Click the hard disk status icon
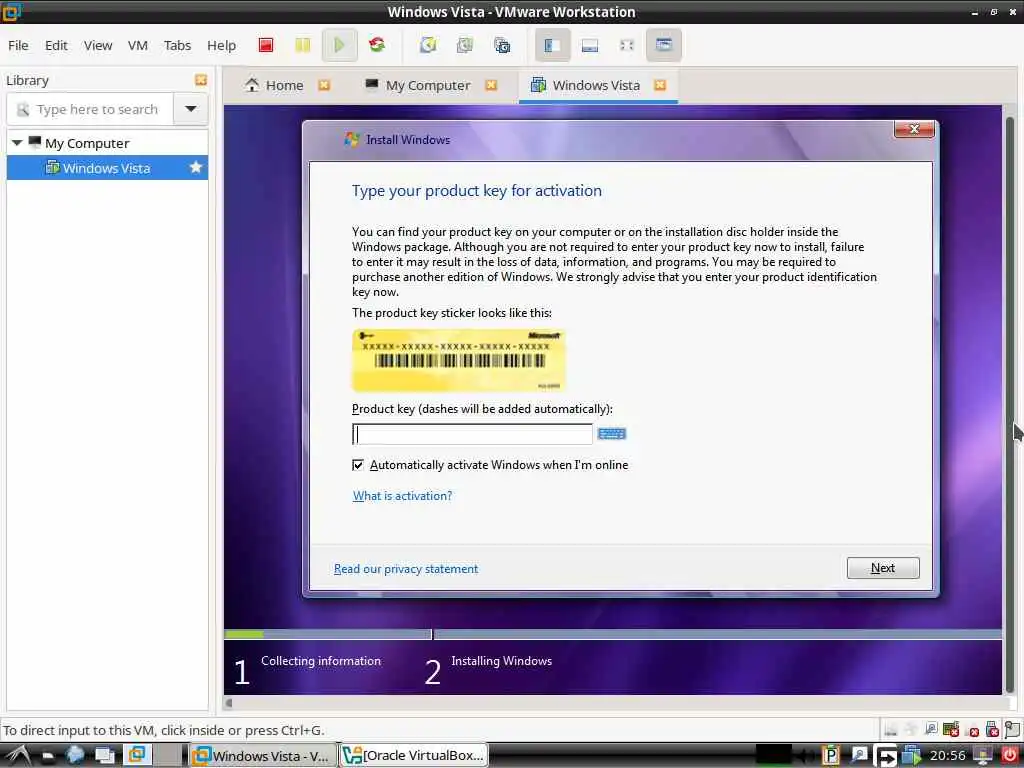The height and width of the screenshot is (768, 1024). click(x=890, y=729)
